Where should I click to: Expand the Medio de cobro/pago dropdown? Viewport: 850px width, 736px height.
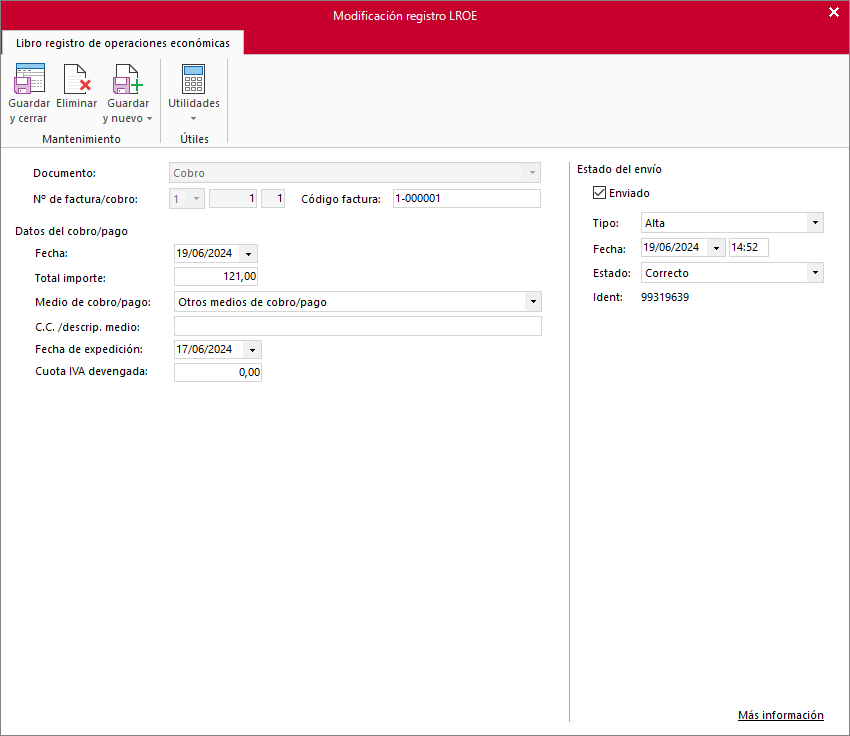pyautogui.click(x=533, y=302)
